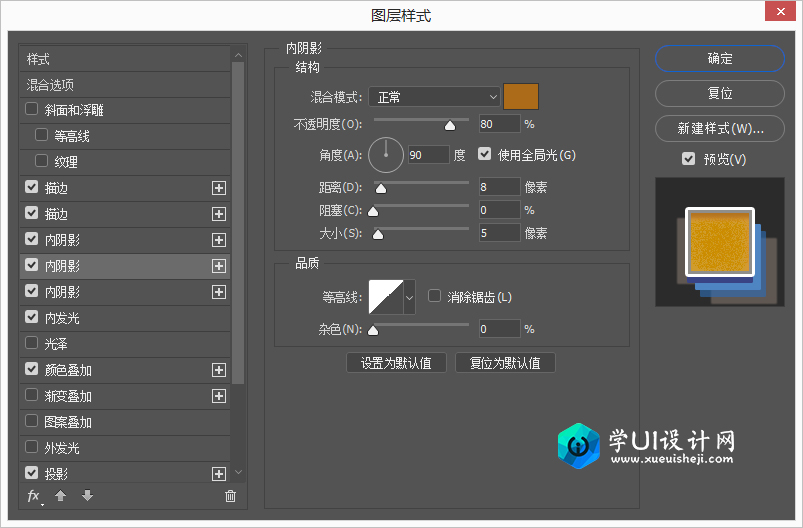Open the orange inner shadow color swatch

pos(521,97)
